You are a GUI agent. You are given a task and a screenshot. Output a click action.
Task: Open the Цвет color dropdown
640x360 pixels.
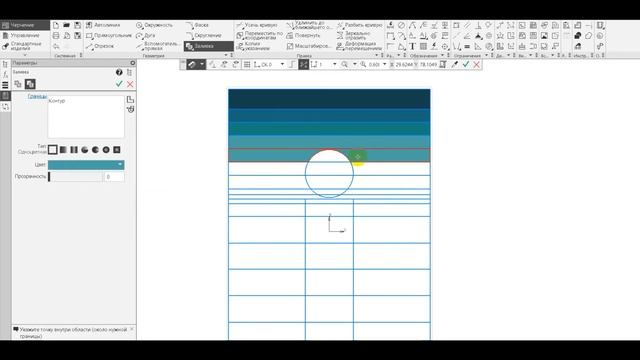(x=86, y=164)
